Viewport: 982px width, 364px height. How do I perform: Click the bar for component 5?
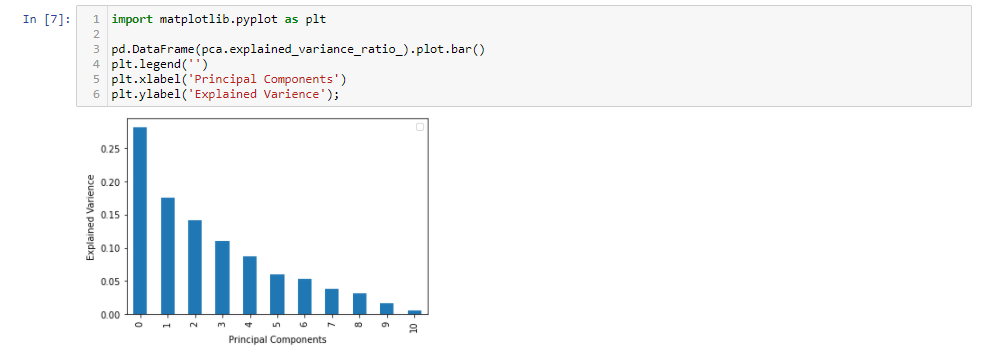click(277, 294)
